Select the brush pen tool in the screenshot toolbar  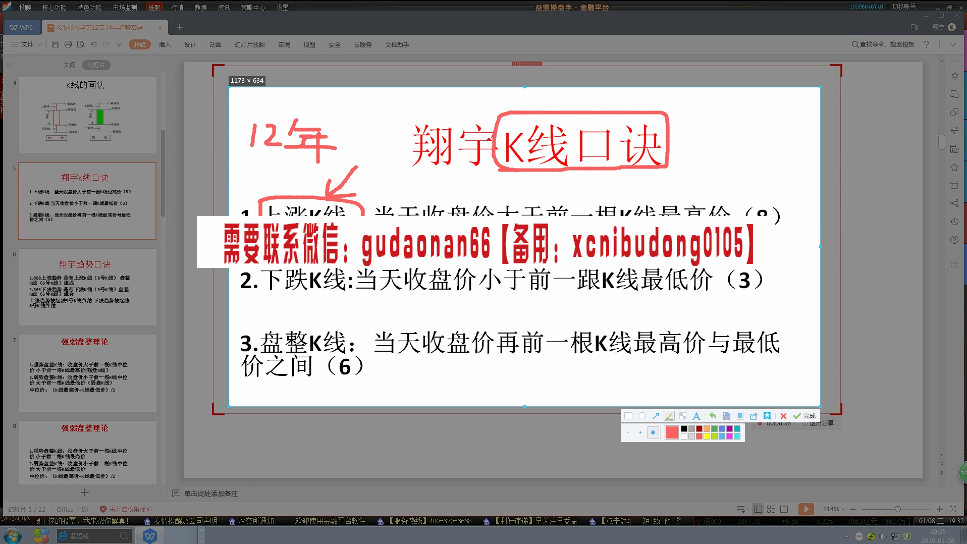coord(669,416)
